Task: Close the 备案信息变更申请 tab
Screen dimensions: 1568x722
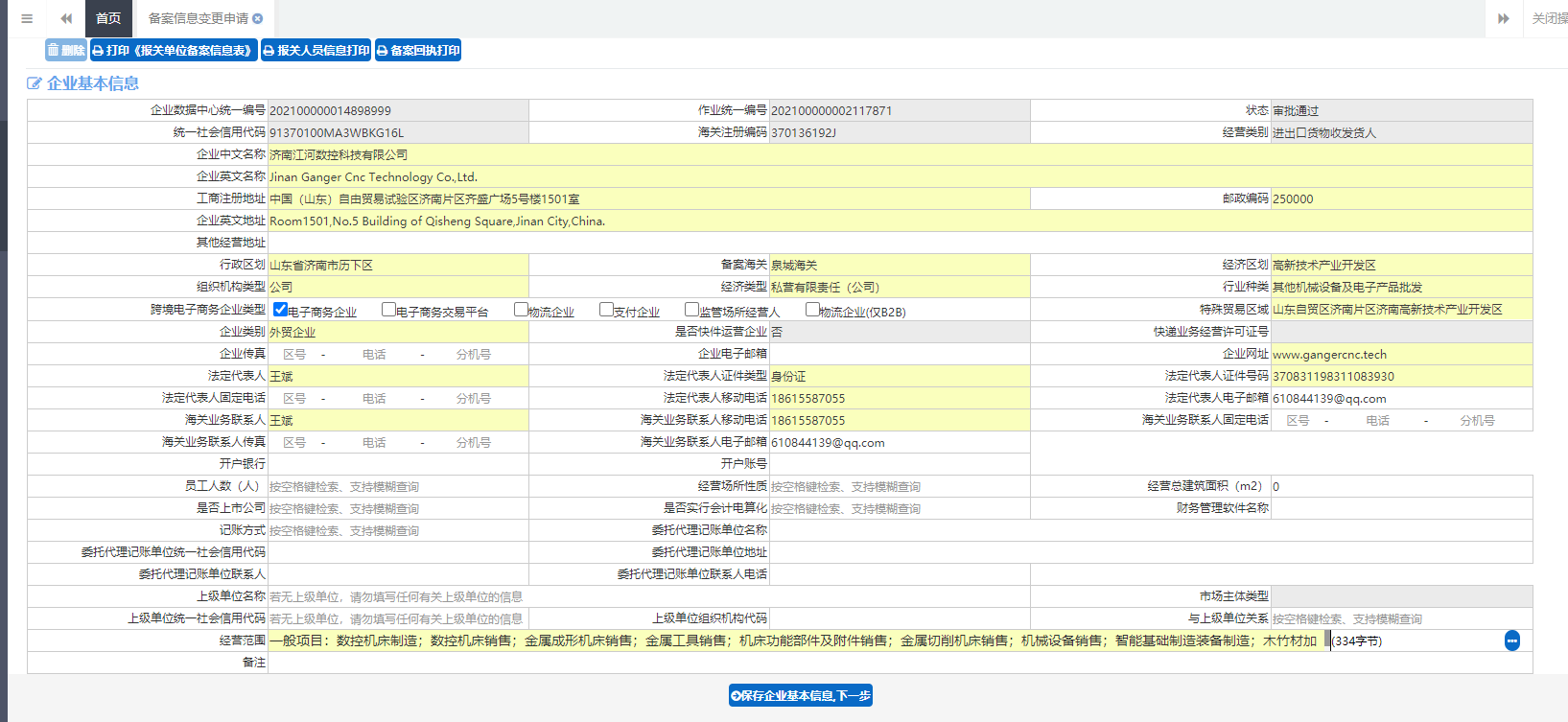Action: [258, 18]
